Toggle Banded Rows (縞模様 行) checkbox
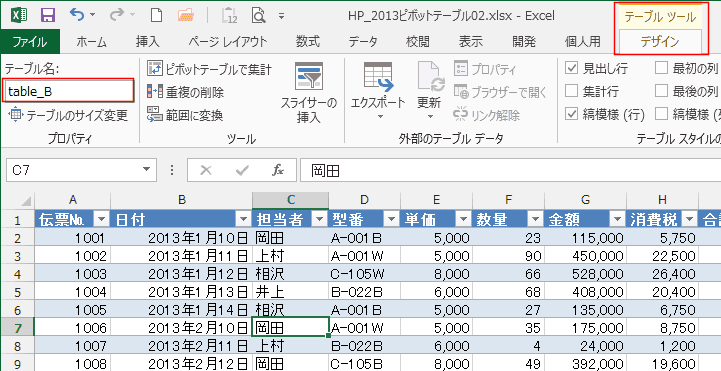 (571, 114)
